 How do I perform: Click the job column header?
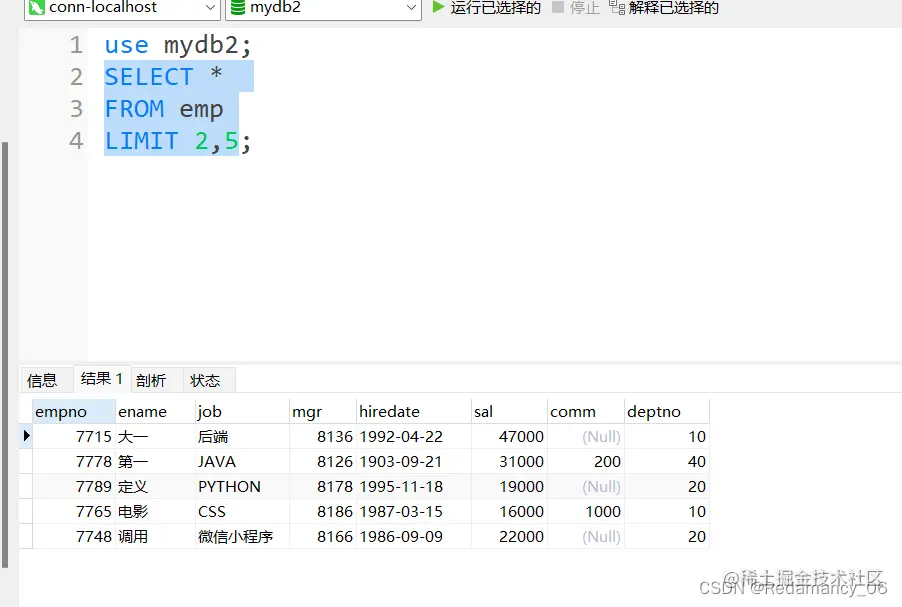tap(242, 411)
